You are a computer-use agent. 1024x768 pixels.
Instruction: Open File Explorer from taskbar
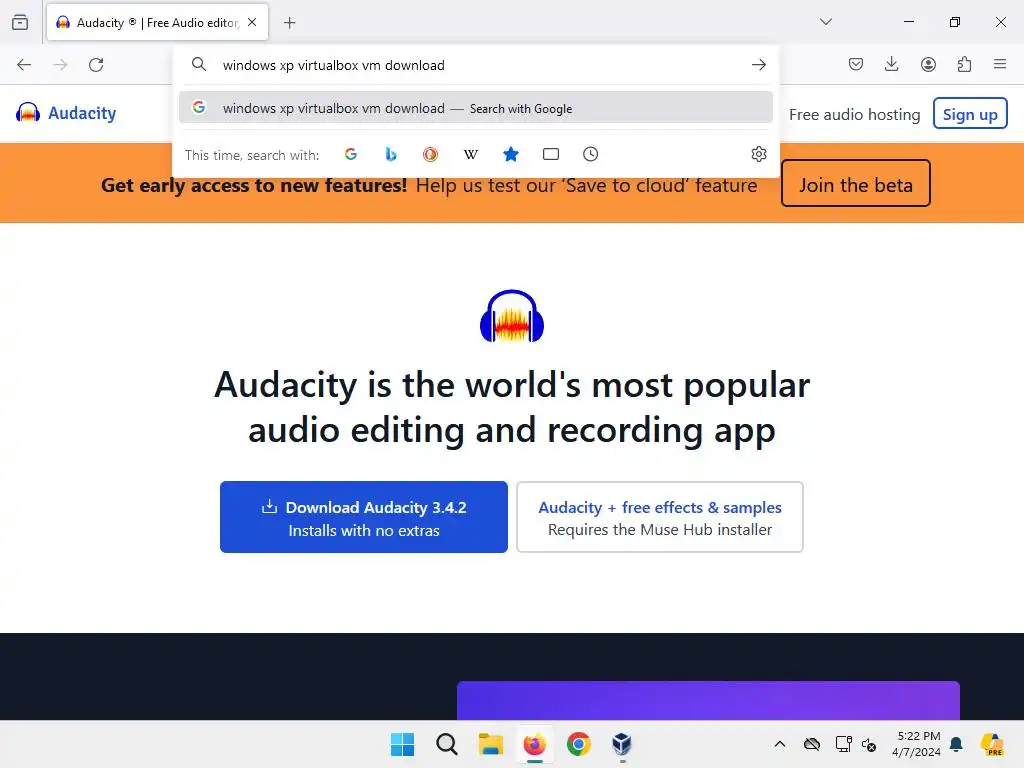click(x=490, y=744)
